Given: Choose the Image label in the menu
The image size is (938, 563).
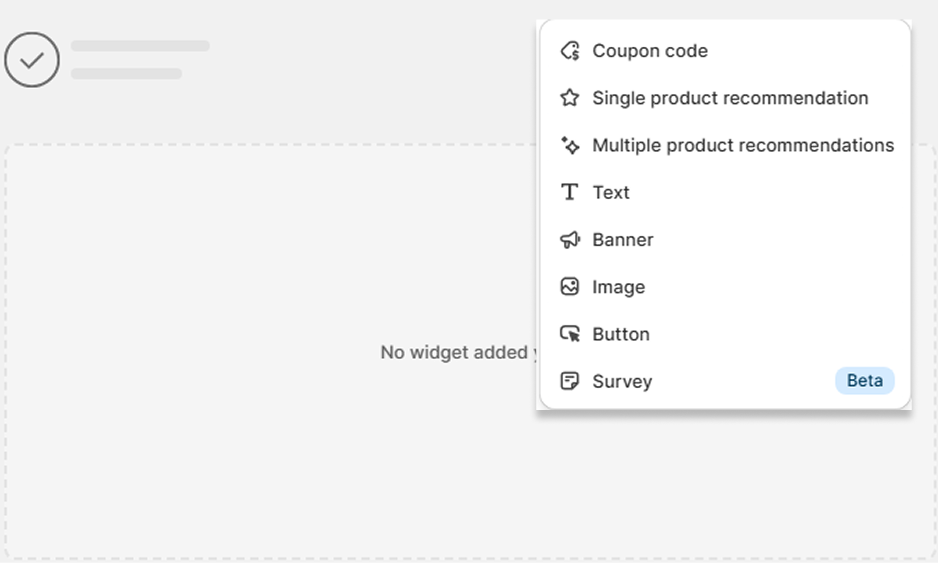Looking at the screenshot, I should point(618,287).
